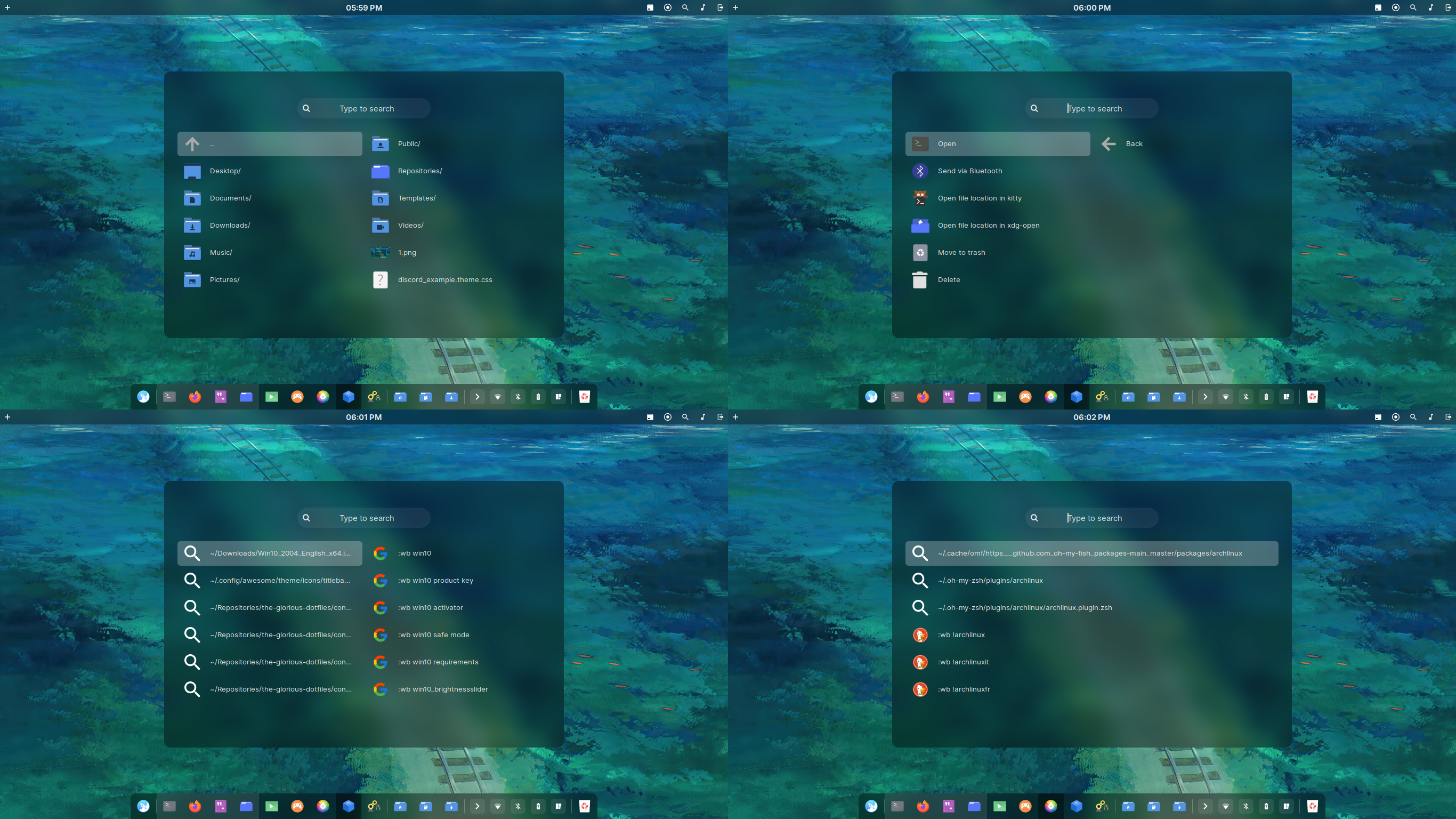Click the kitty terminal icon entry
This screenshot has width=1456, height=819.
pyautogui.click(x=920, y=198)
